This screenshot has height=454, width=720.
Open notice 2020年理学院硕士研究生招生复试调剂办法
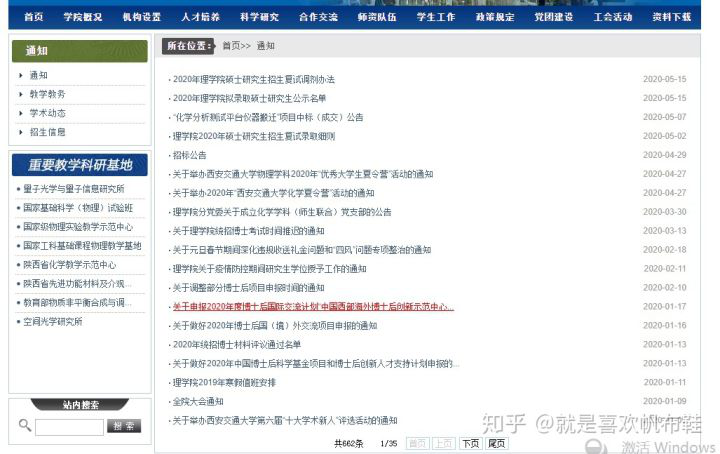pyautogui.click(x=253, y=79)
